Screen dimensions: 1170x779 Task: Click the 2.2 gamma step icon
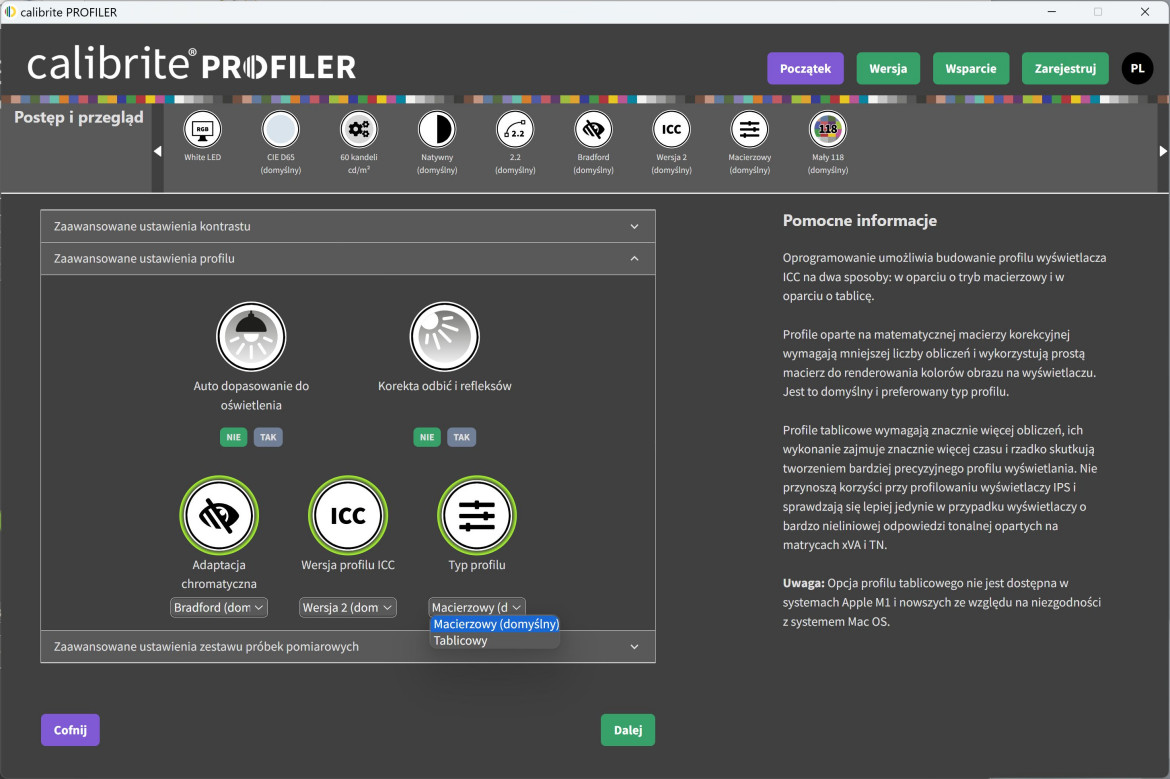pyautogui.click(x=515, y=130)
